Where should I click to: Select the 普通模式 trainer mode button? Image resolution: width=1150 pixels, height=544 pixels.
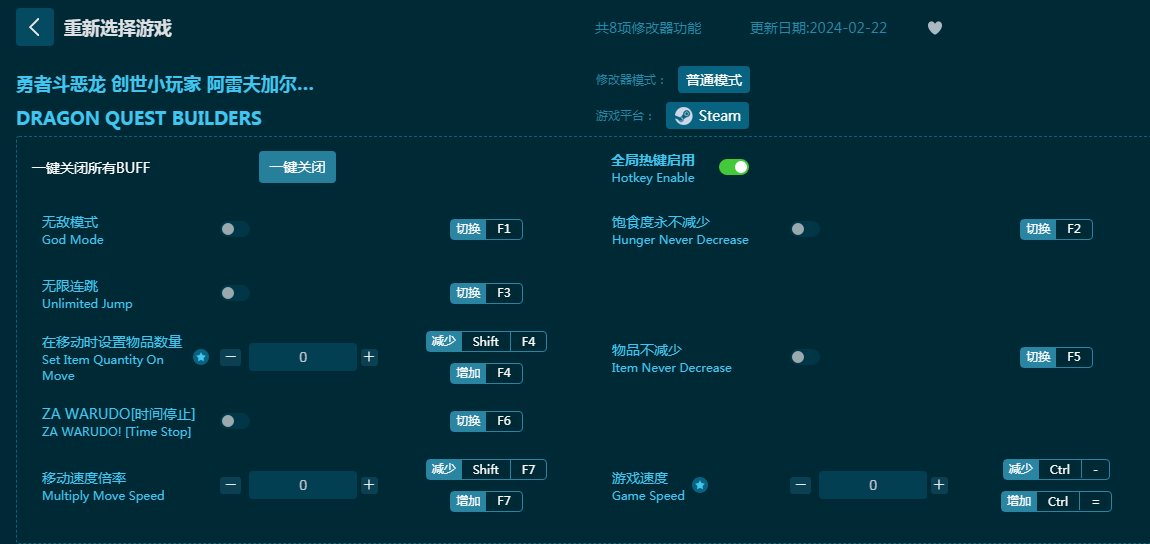[x=713, y=80]
